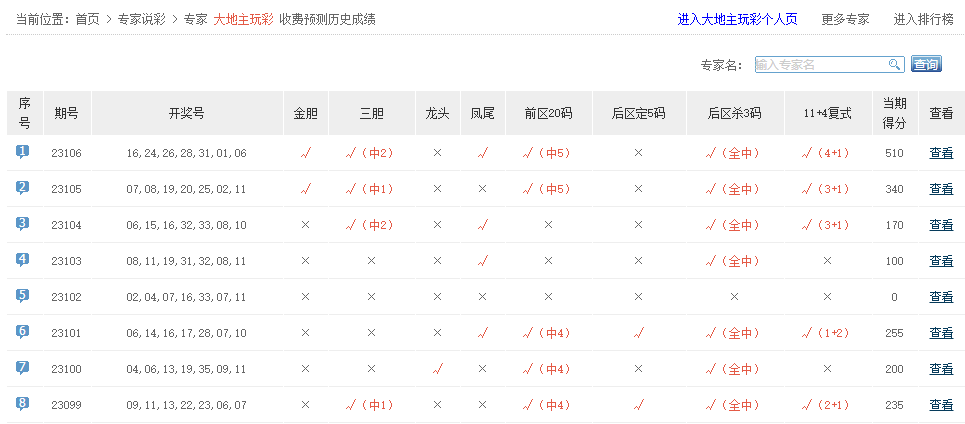
Task: Click the rank 8 number badge
Action: point(22,404)
